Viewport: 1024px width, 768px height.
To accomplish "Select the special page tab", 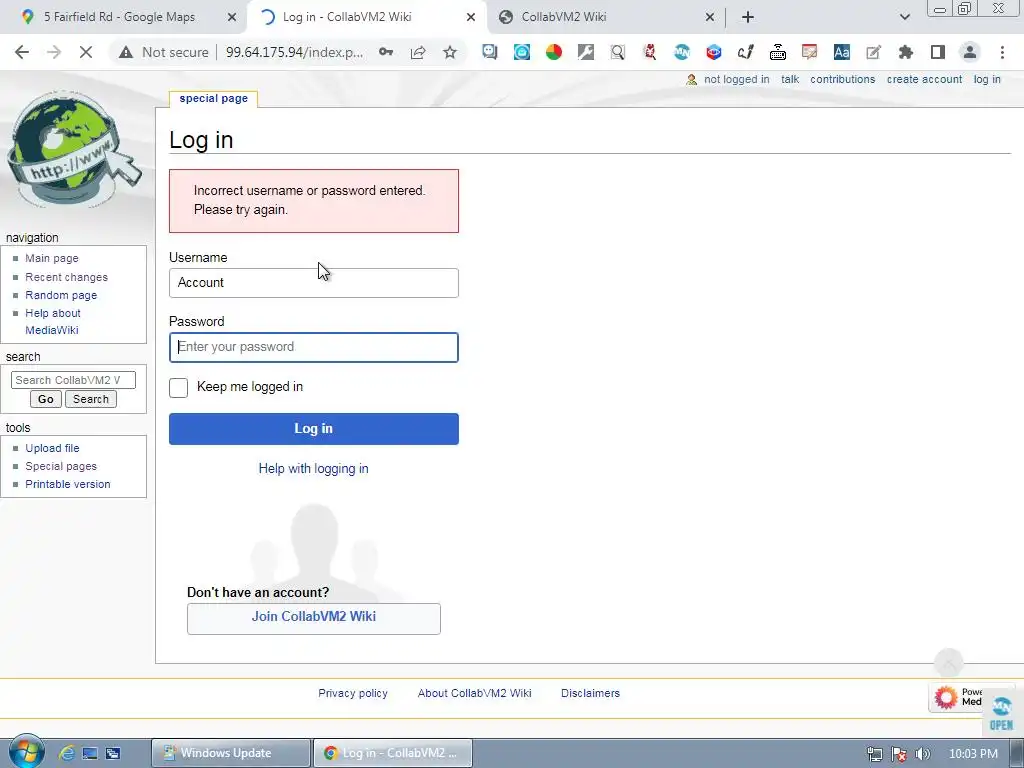I will coord(214,99).
